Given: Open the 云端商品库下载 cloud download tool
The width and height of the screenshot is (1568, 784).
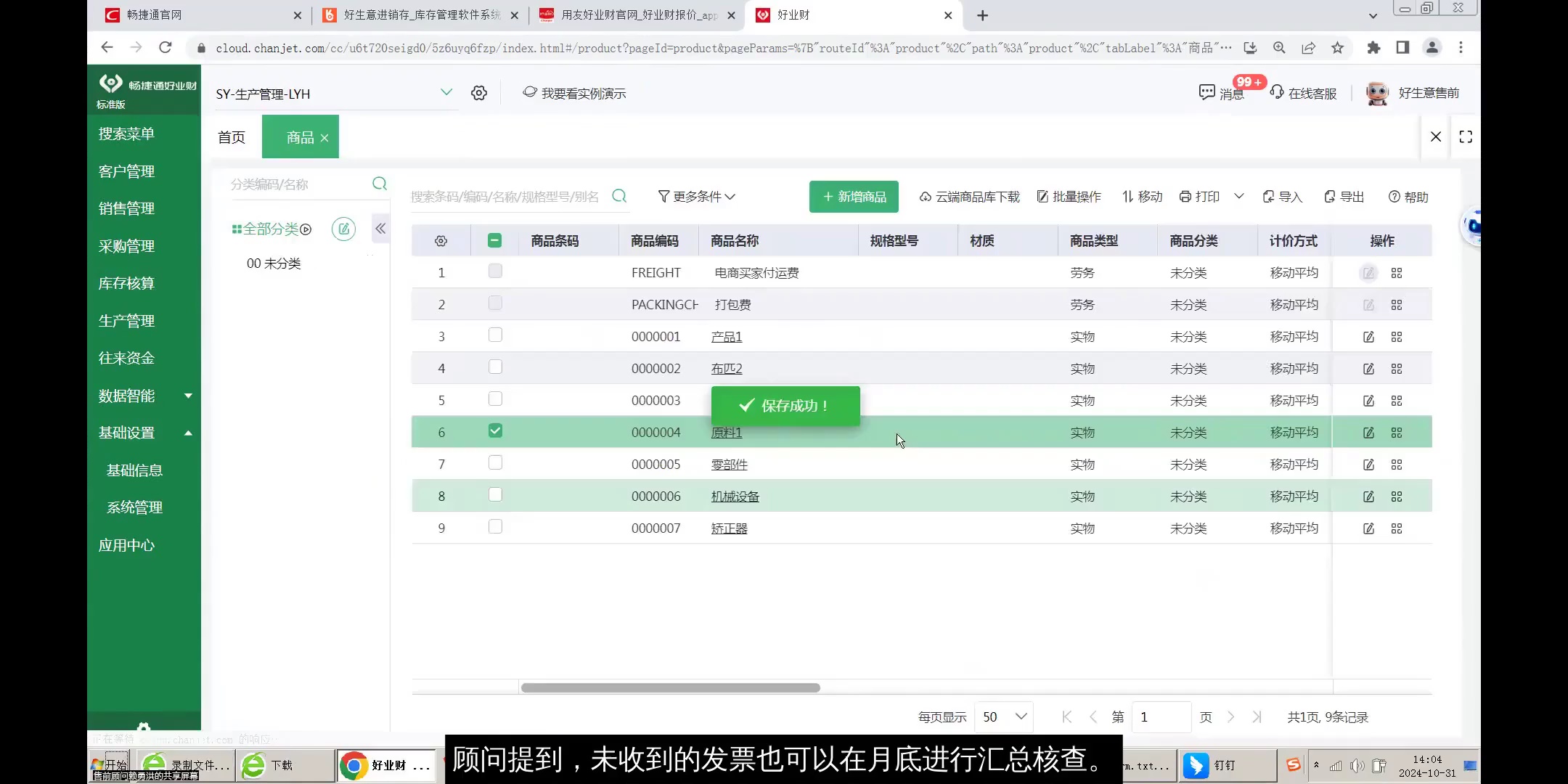Looking at the screenshot, I should tap(970, 197).
